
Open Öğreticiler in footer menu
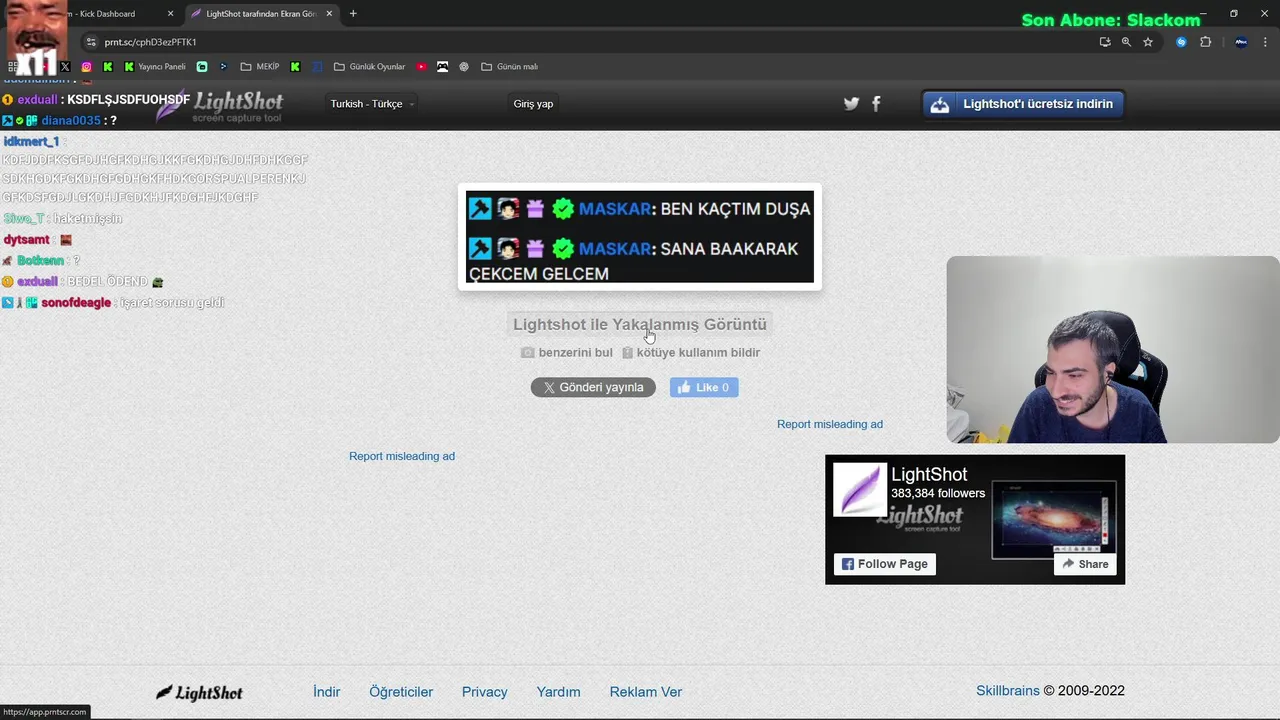[x=401, y=692]
